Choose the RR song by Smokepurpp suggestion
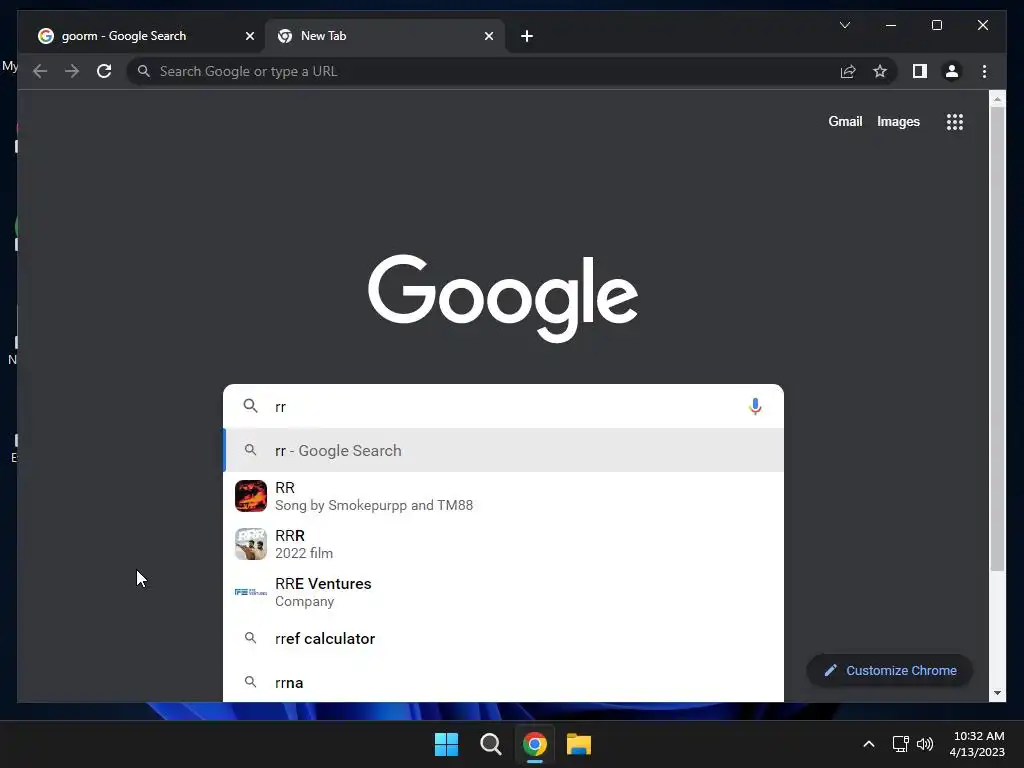This screenshot has width=1024, height=768. [x=503, y=496]
